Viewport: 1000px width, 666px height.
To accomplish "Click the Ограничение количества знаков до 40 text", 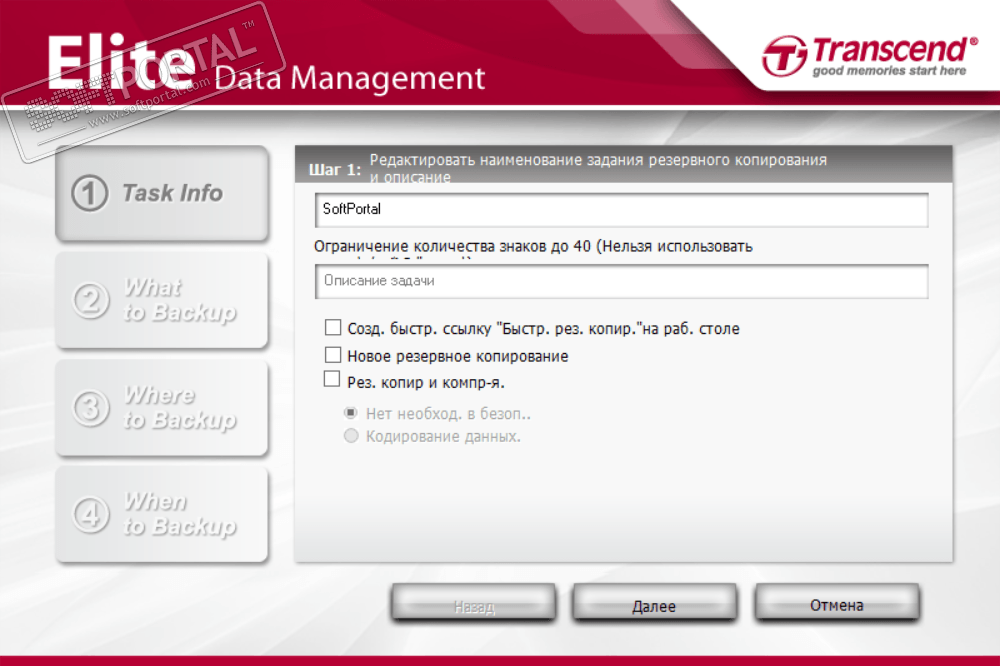I will point(533,246).
